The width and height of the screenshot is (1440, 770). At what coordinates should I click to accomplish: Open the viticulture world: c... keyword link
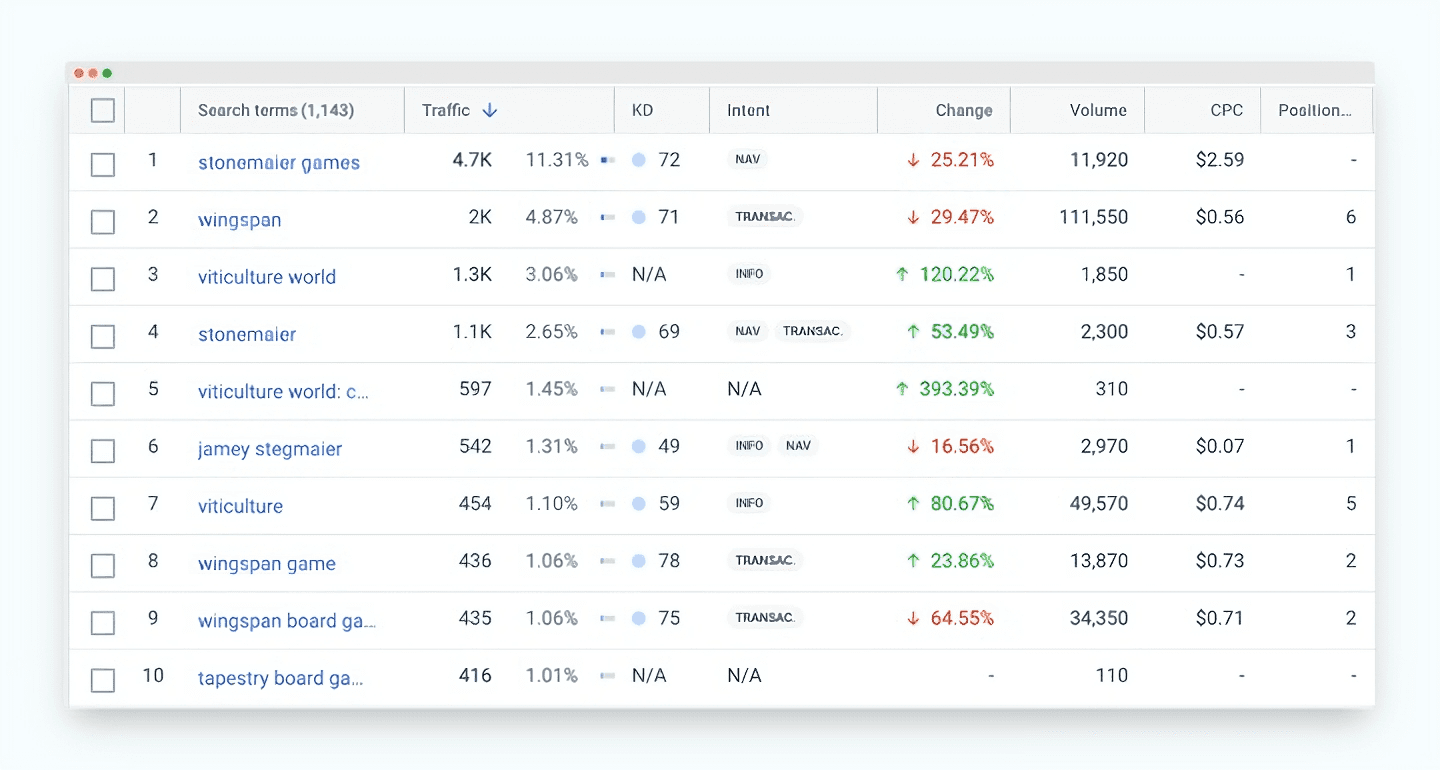284,391
